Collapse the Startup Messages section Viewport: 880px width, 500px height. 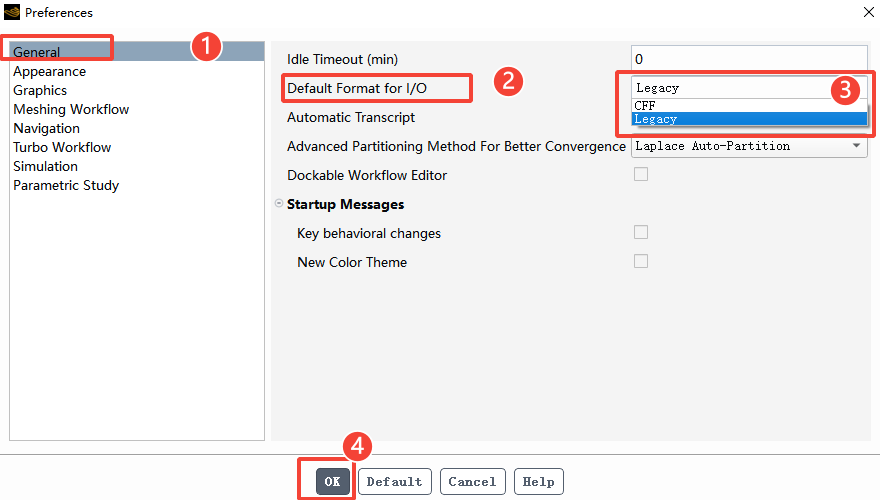278,204
